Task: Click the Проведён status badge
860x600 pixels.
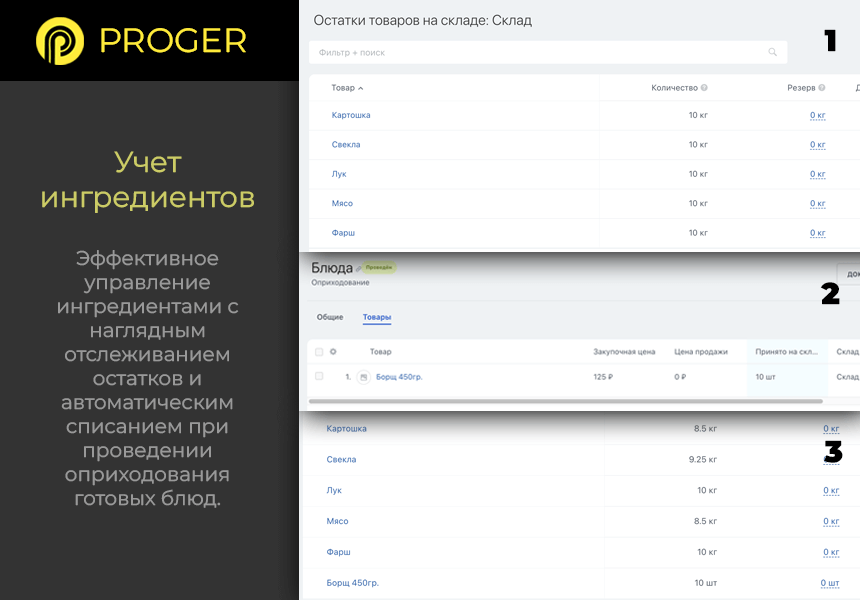Action: click(x=379, y=268)
